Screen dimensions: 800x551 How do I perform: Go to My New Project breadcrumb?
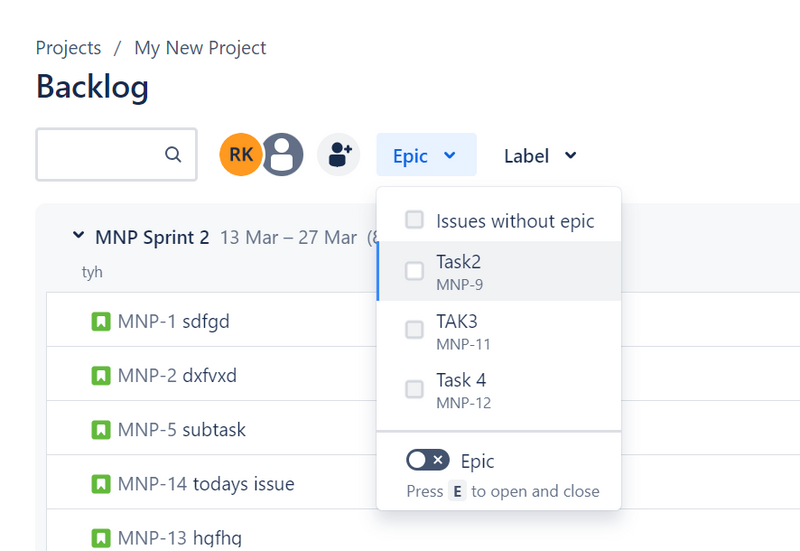[200, 48]
